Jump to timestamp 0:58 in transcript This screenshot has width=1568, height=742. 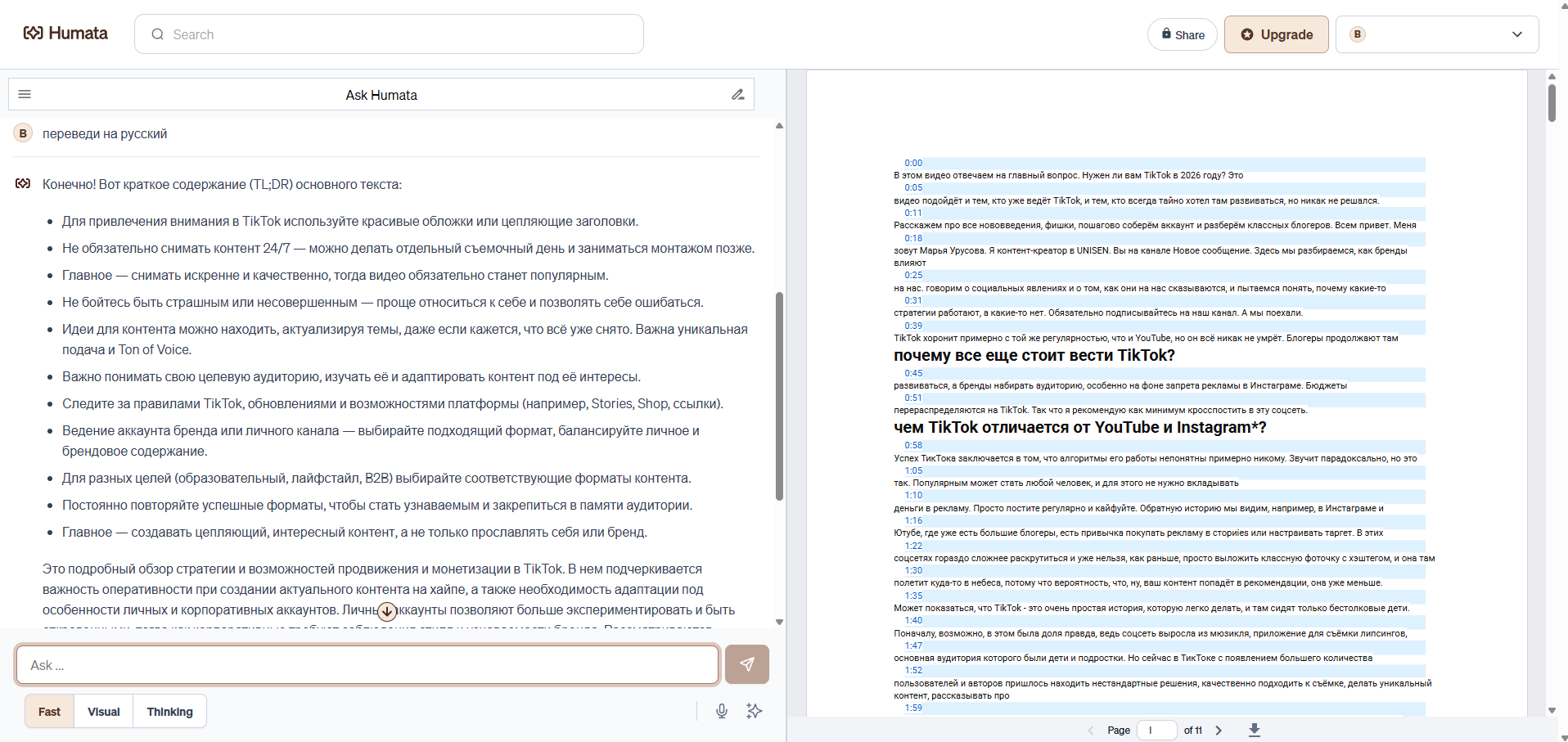click(x=913, y=445)
